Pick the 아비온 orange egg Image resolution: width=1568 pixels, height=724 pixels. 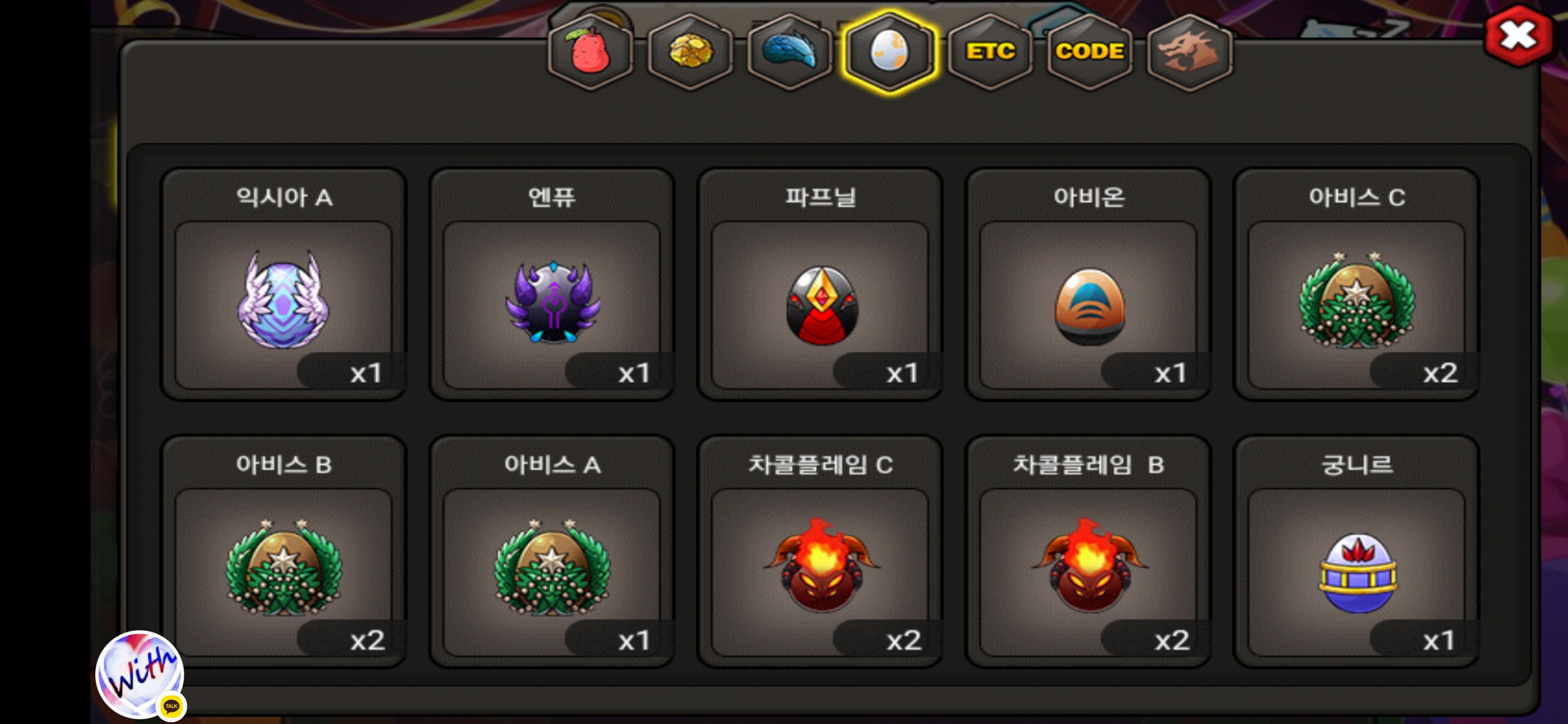click(x=1088, y=284)
